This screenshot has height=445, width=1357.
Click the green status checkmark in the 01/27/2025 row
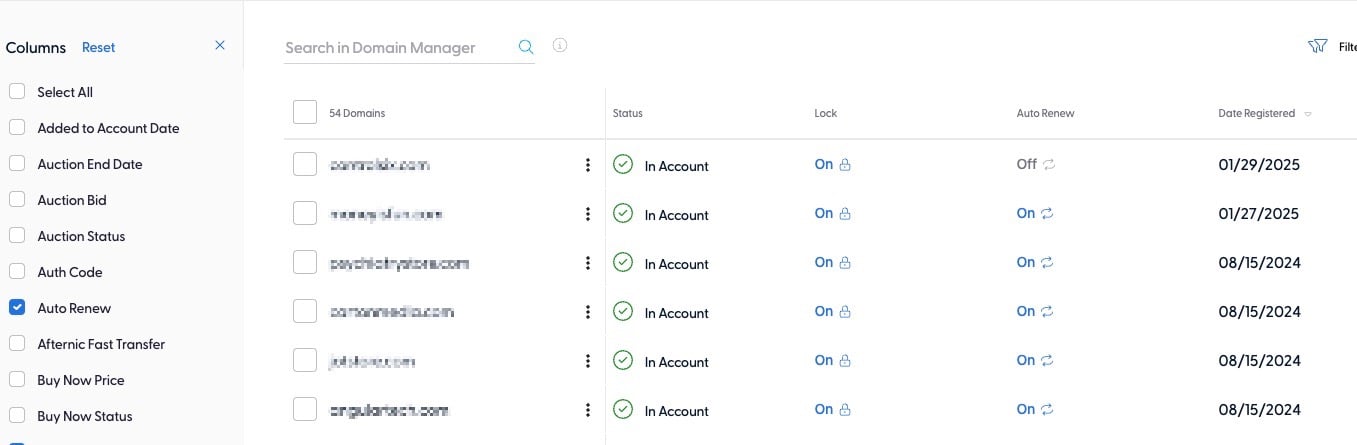click(x=623, y=214)
